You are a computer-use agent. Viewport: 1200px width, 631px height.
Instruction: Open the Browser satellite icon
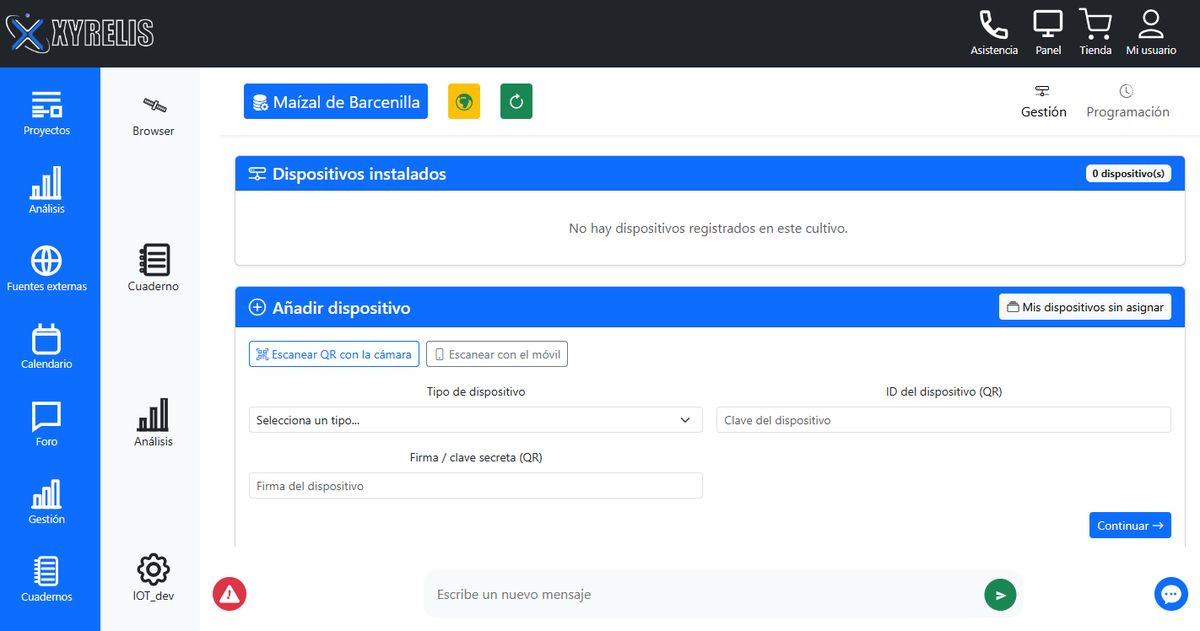click(x=153, y=115)
